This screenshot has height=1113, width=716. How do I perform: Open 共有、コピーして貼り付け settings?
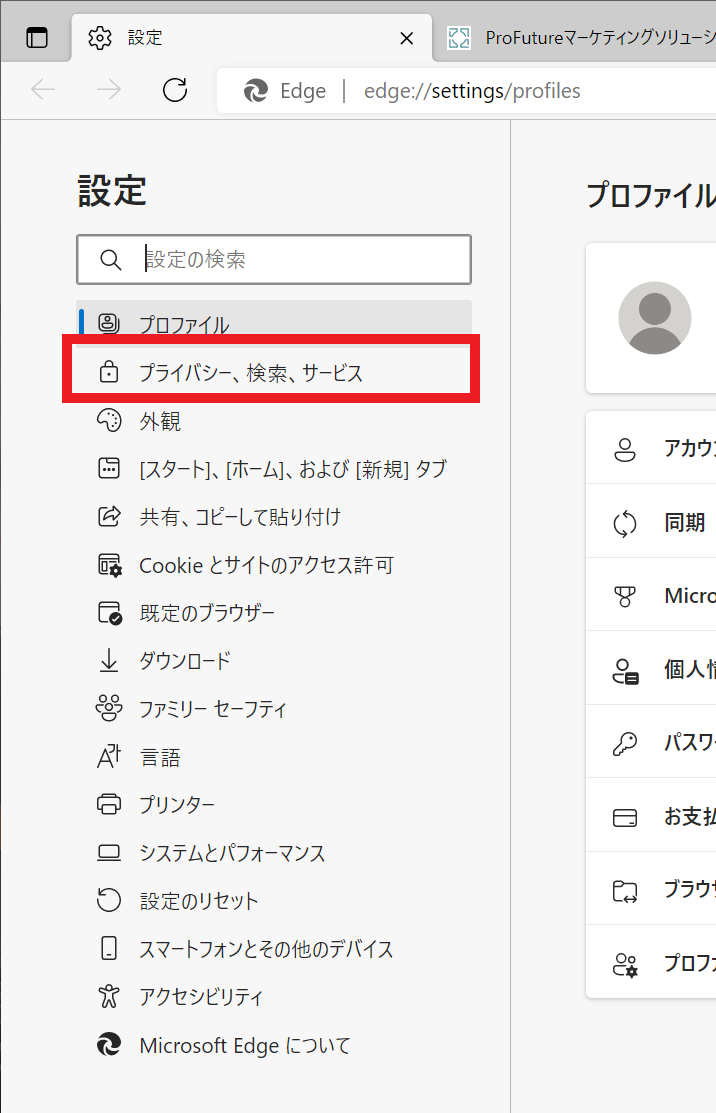274,517
